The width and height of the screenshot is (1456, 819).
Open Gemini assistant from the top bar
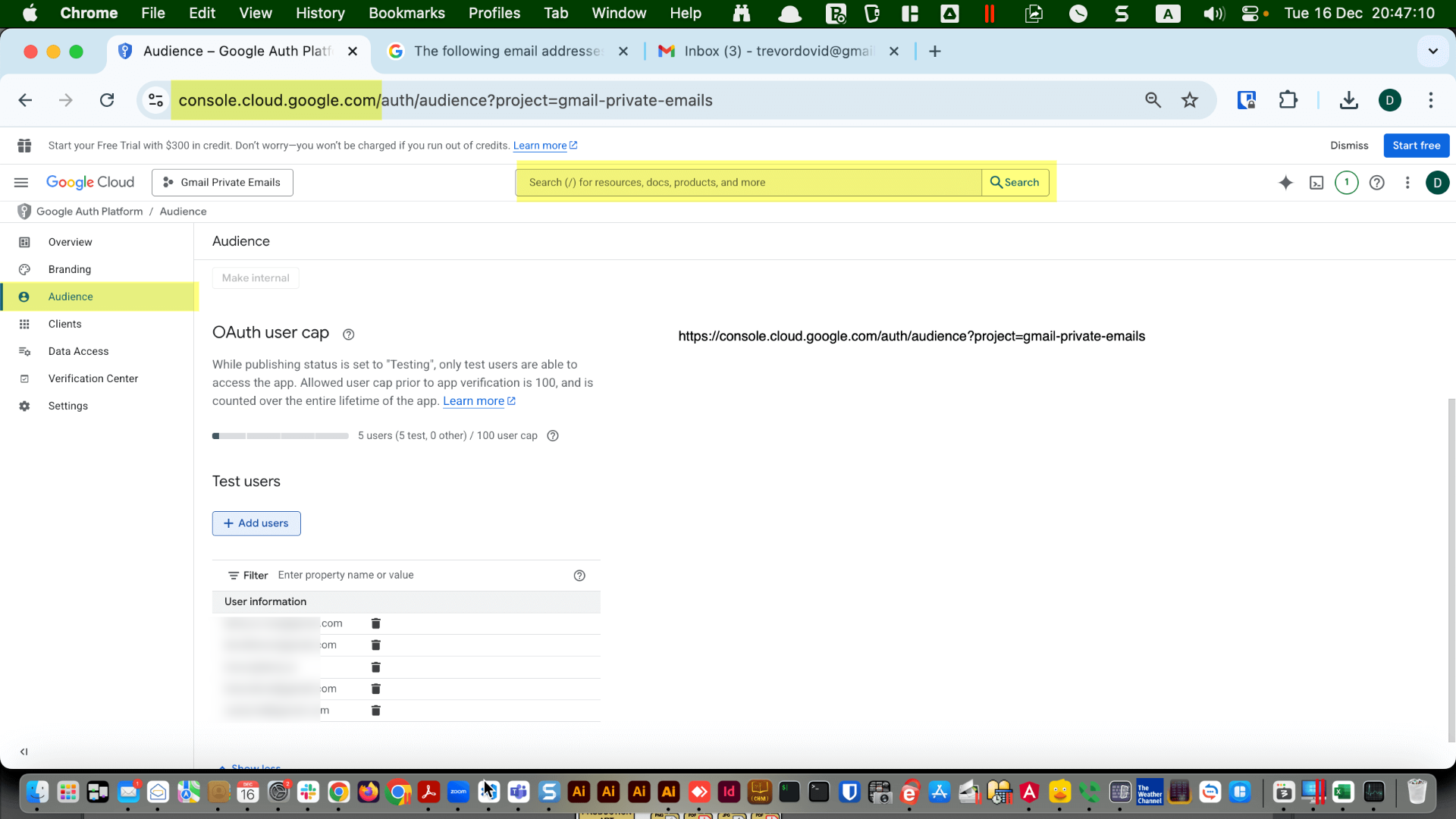click(1286, 182)
